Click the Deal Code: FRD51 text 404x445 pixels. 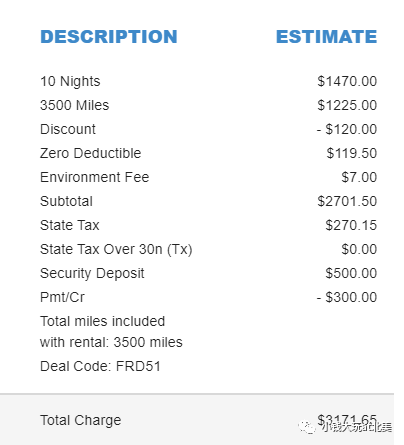click(100, 366)
